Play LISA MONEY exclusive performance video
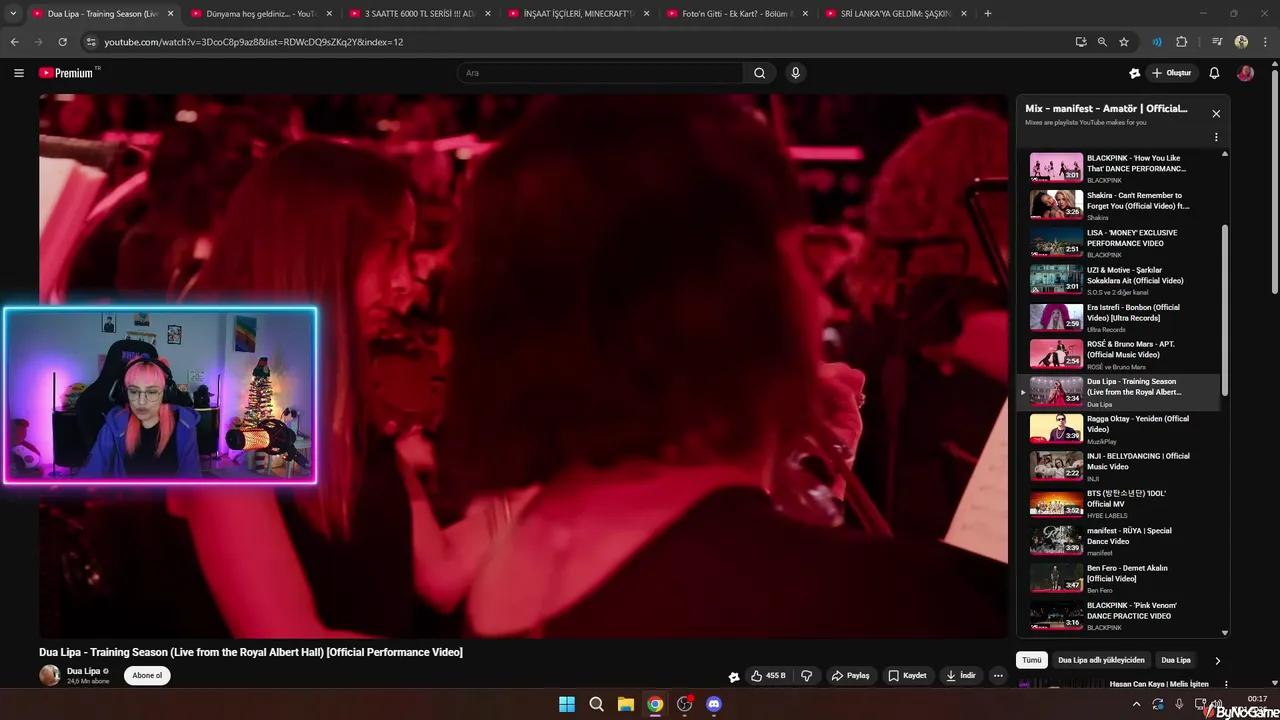 click(x=1118, y=242)
